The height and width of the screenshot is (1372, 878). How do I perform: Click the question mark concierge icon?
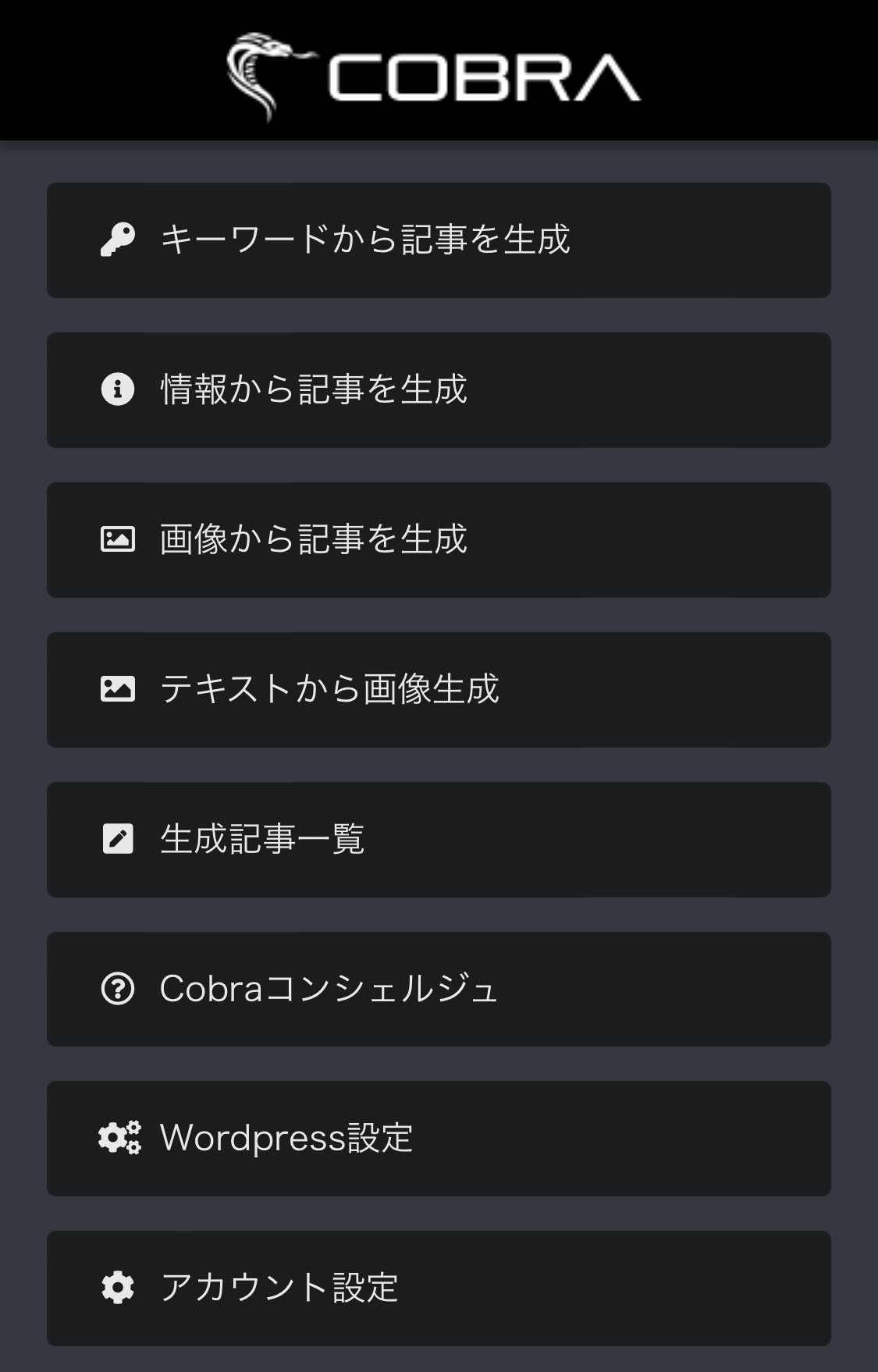pos(118,989)
